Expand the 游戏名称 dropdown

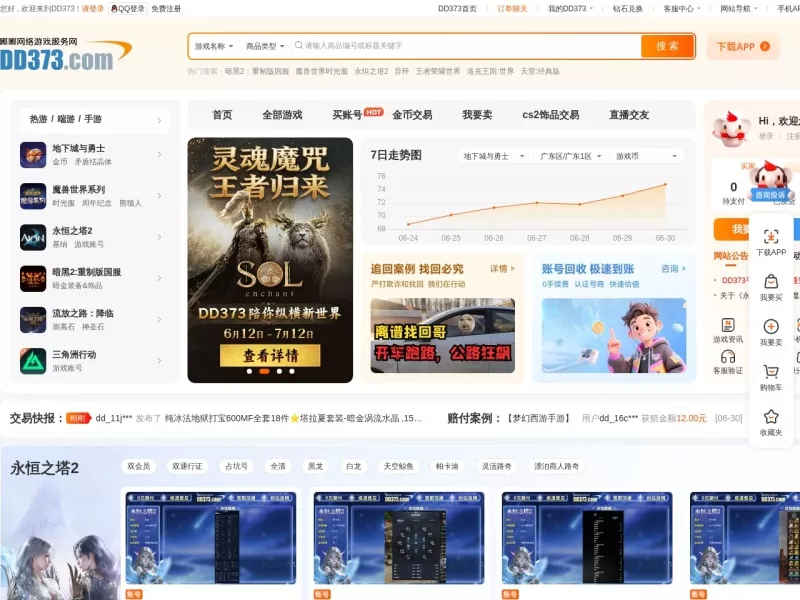click(x=214, y=46)
